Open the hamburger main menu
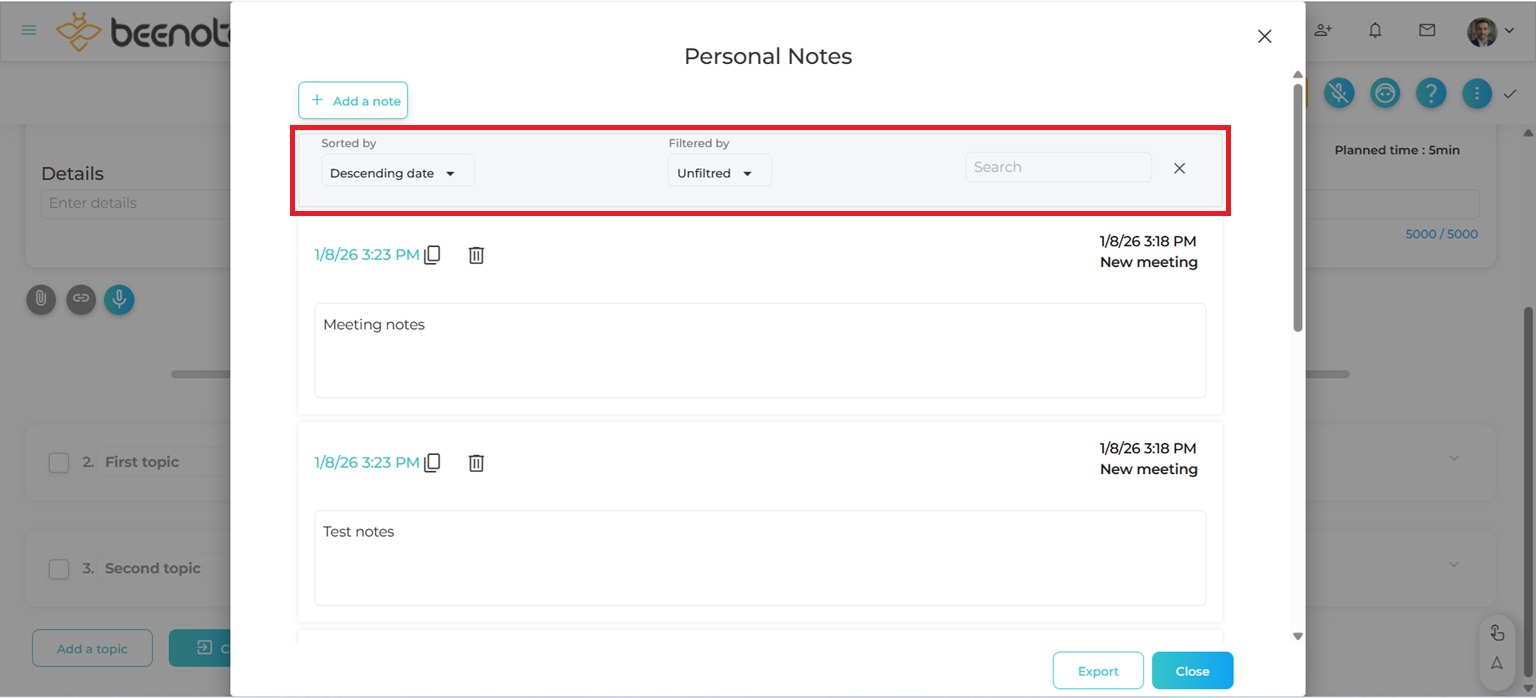The height and width of the screenshot is (698, 1536). tap(29, 30)
